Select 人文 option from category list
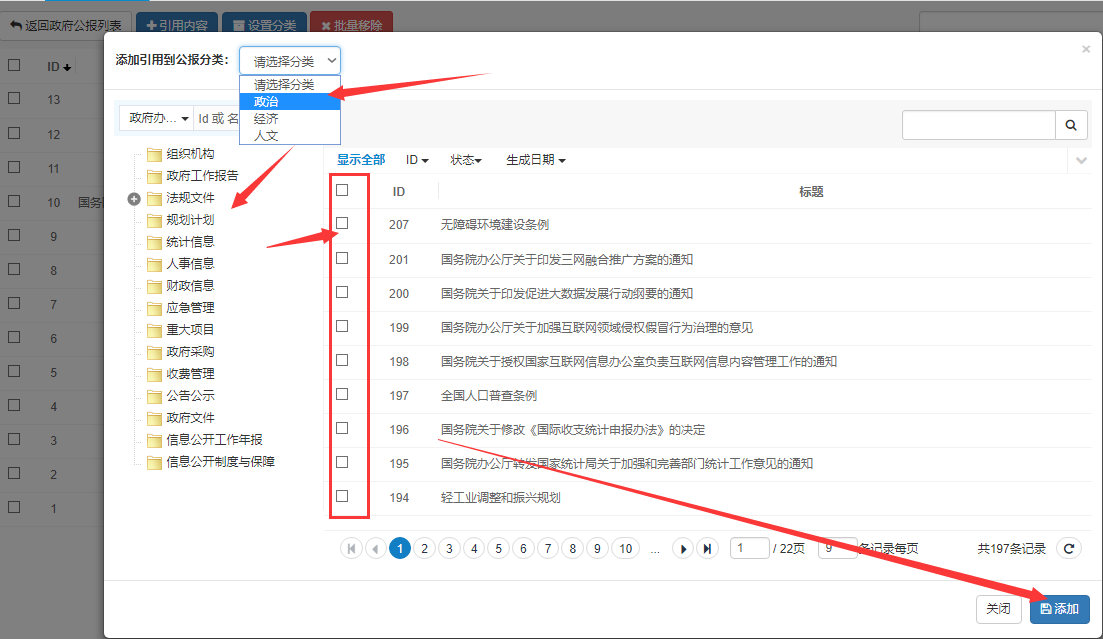 266,136
